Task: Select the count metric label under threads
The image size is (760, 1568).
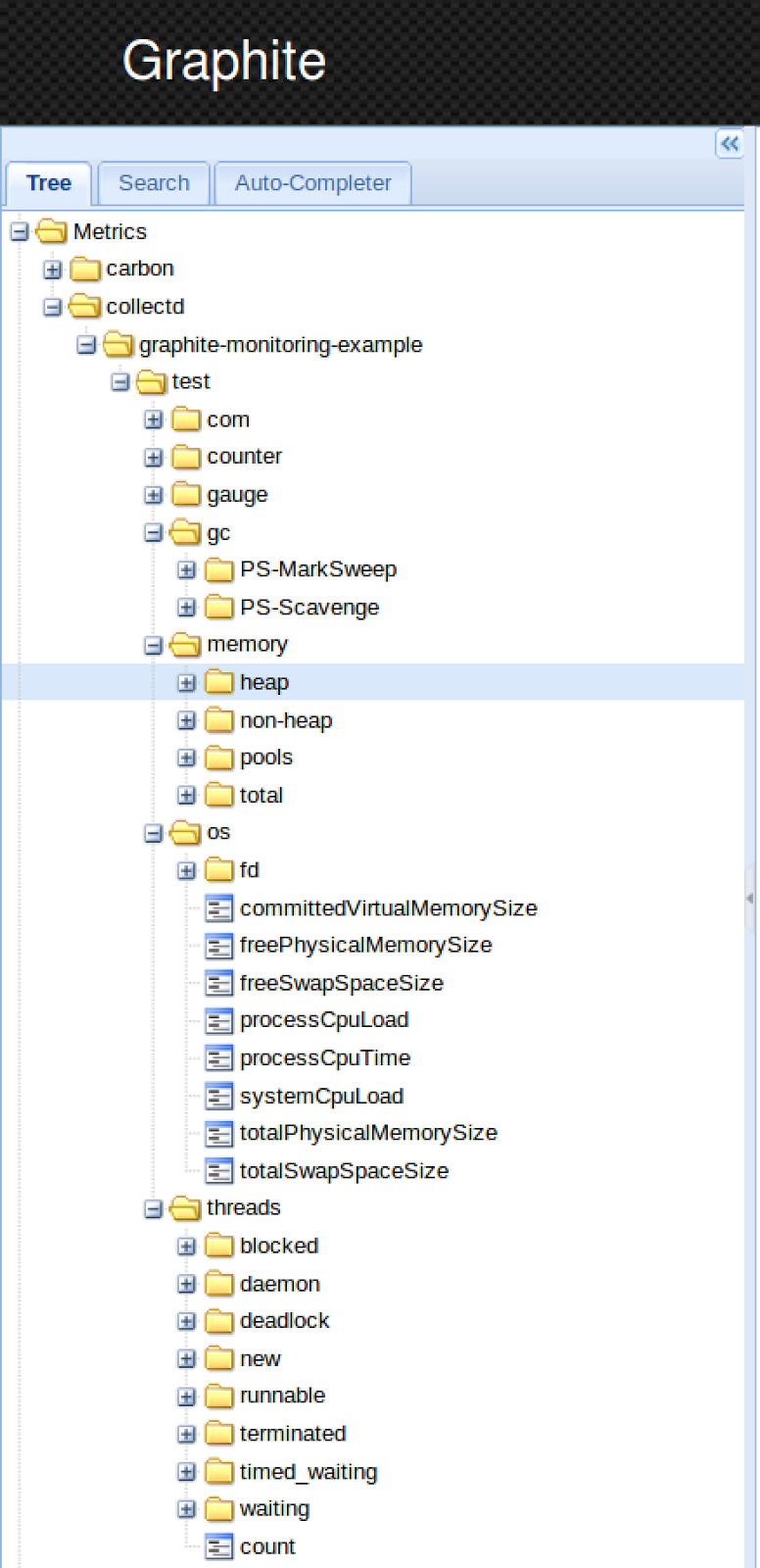Action: (267, 1547)
